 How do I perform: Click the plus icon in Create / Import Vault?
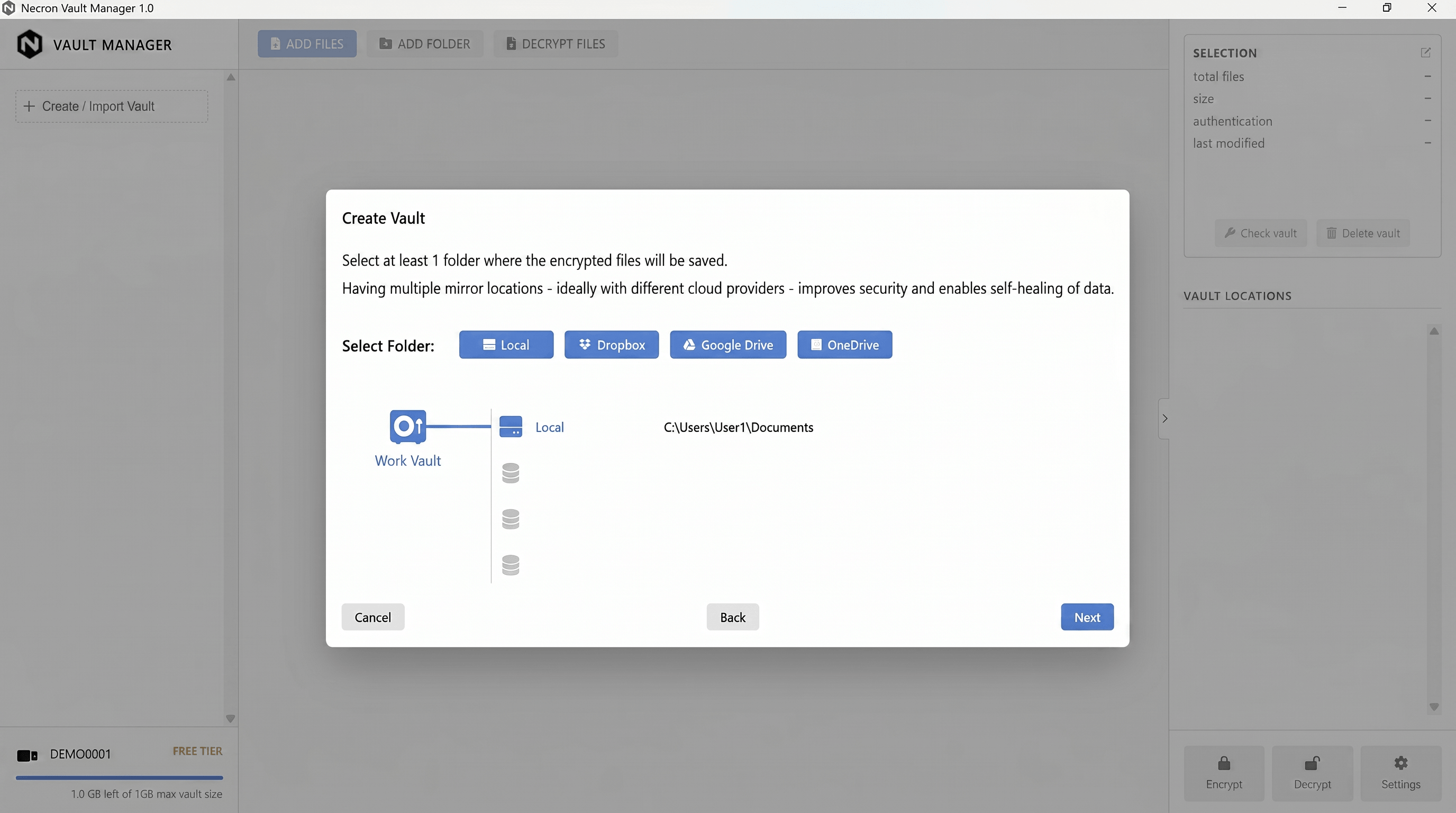[x=29, y=106]
